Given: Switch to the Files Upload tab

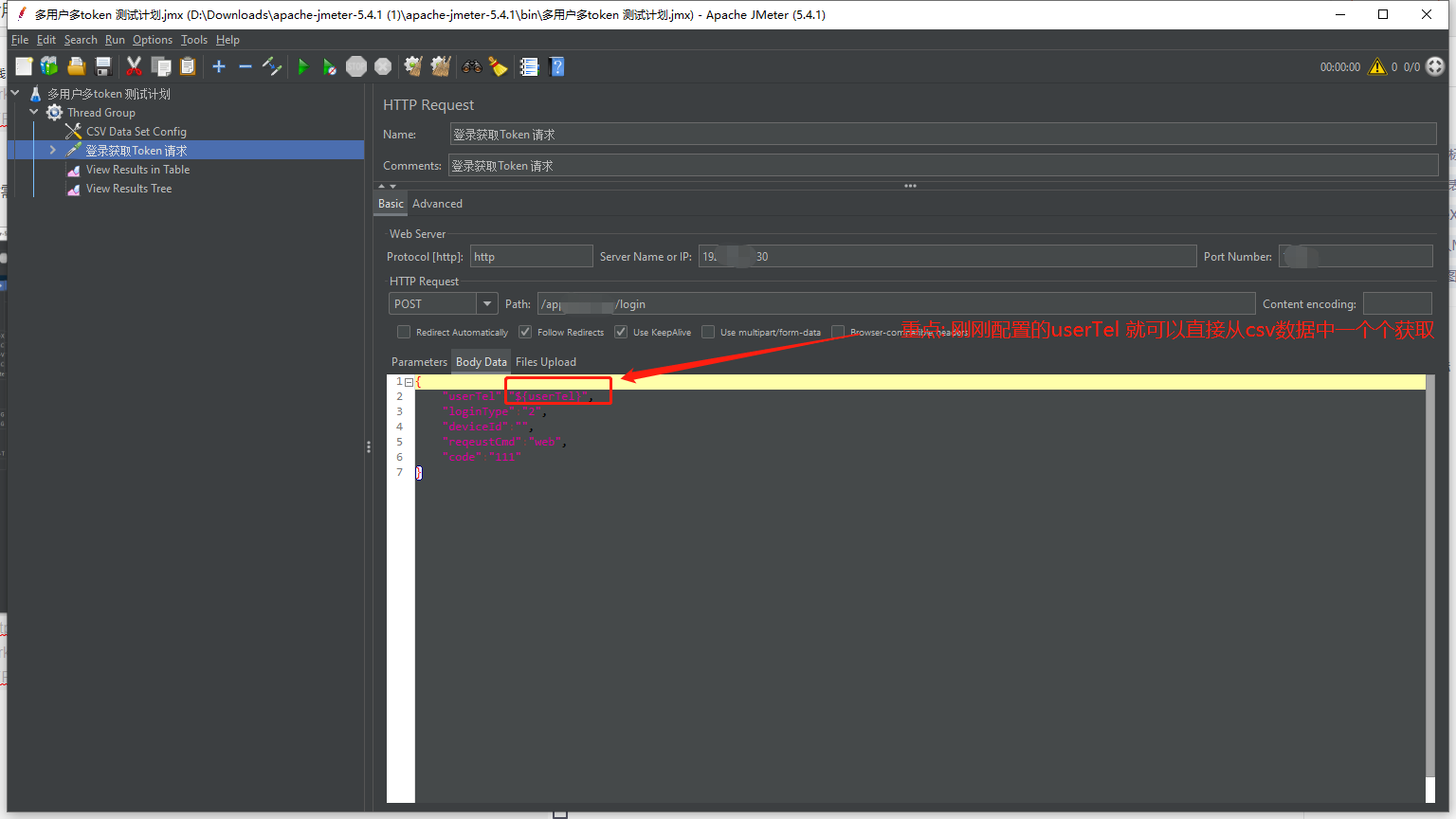Looking at the screenshot, I should (x=546, y=362).
